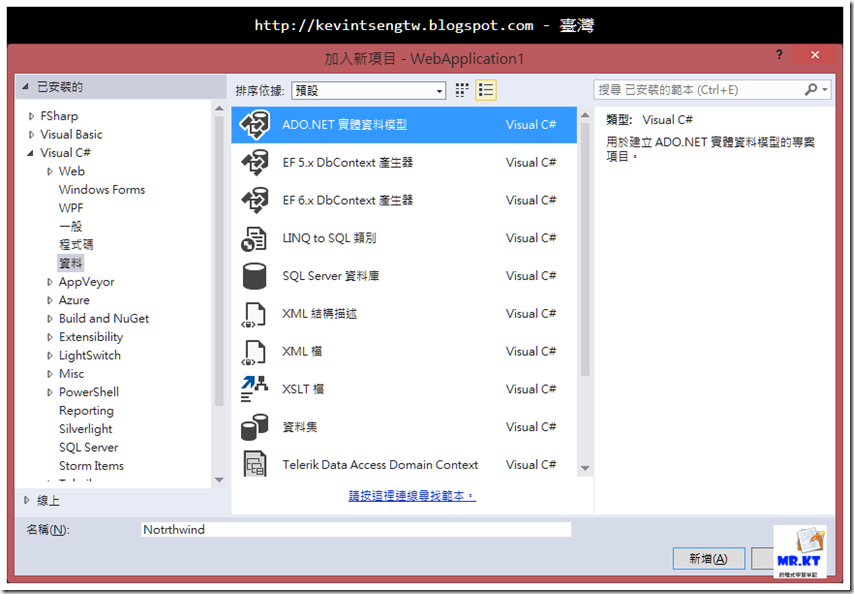The width and height of the screenshot is (854, 594).
Task: Click the category tree scrollbar up arrow
Action: tap(219, 108)
